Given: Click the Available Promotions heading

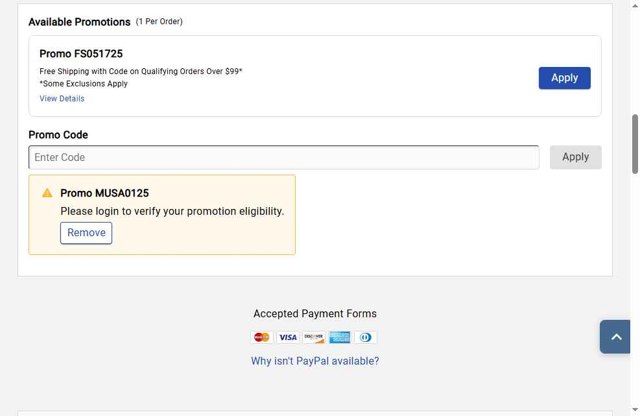Looking at the screenshot, I should pos(79,22).
